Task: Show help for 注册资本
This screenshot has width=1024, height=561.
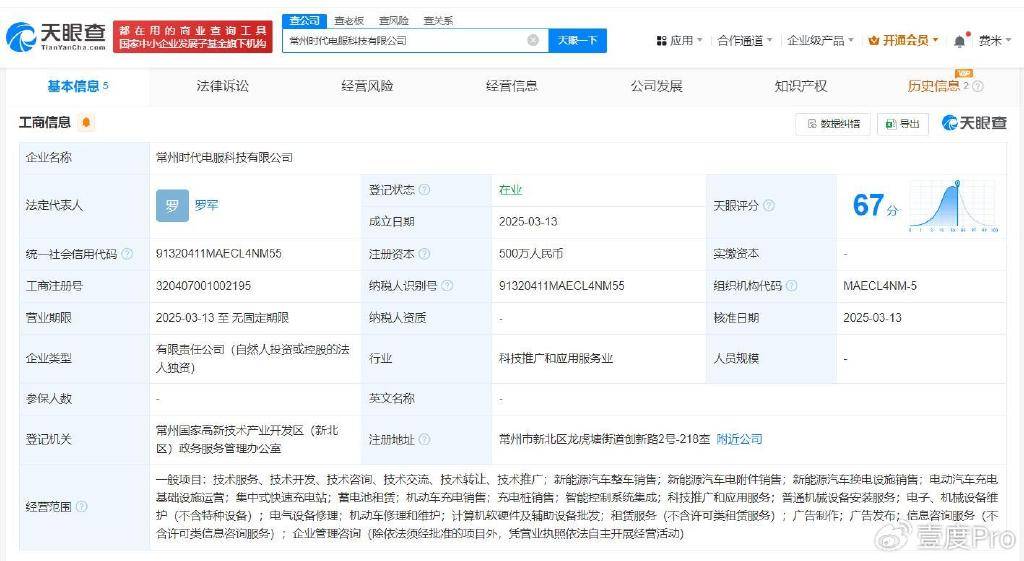Action: point(424,253)
